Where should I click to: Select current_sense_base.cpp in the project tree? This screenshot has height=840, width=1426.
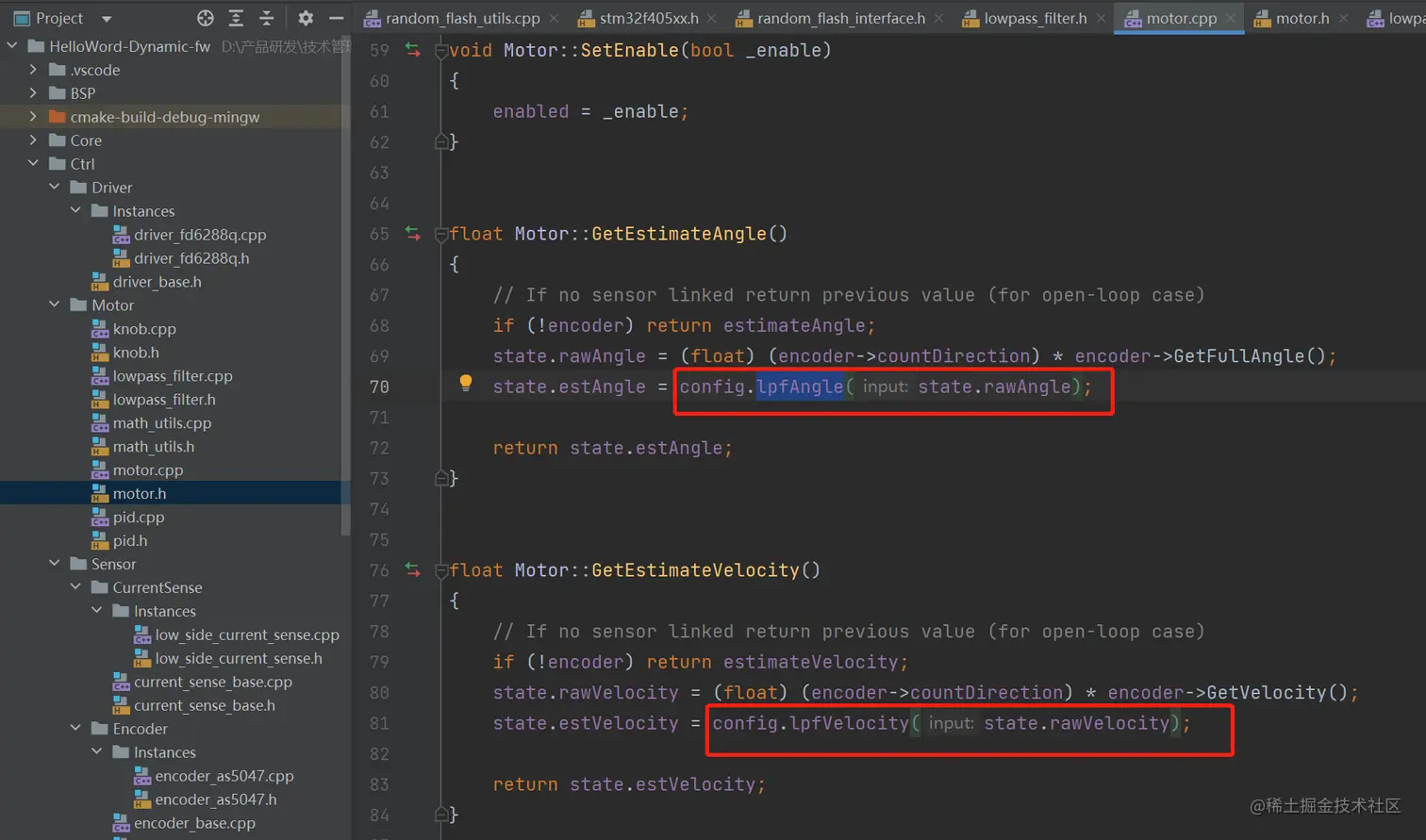tap(213, 683)
